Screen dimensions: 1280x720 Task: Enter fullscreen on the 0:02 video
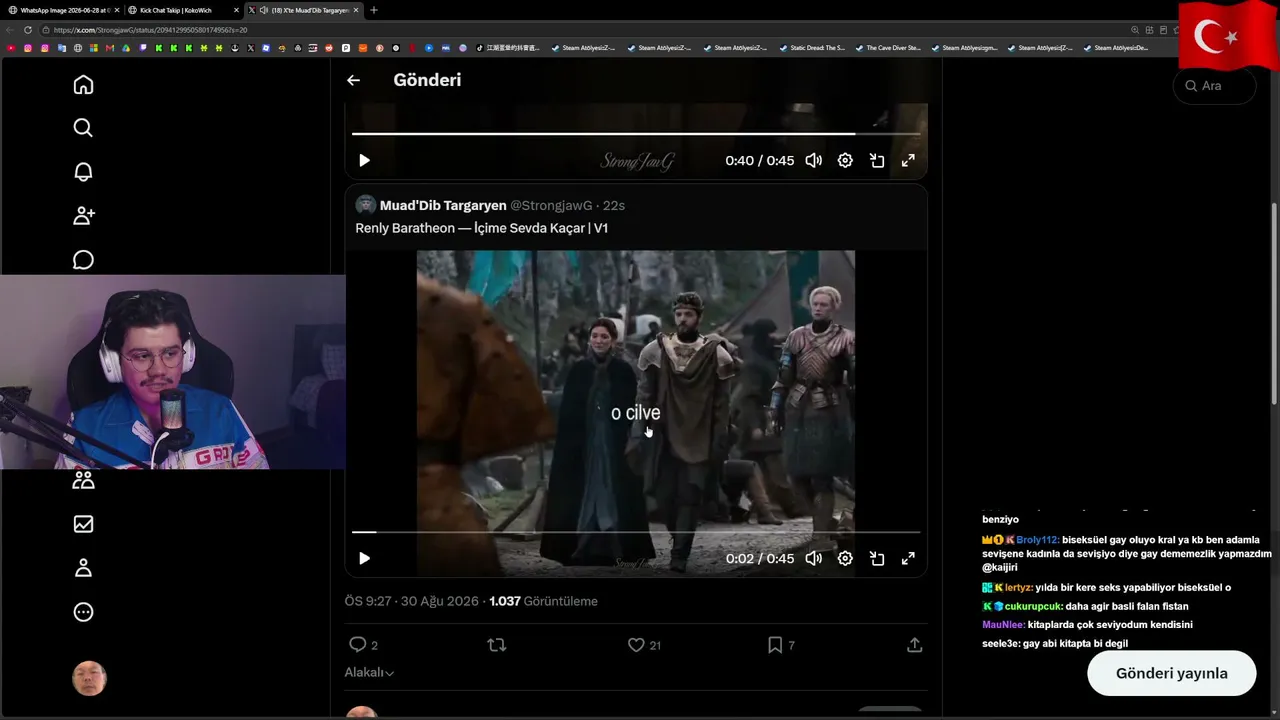[908, 558]
